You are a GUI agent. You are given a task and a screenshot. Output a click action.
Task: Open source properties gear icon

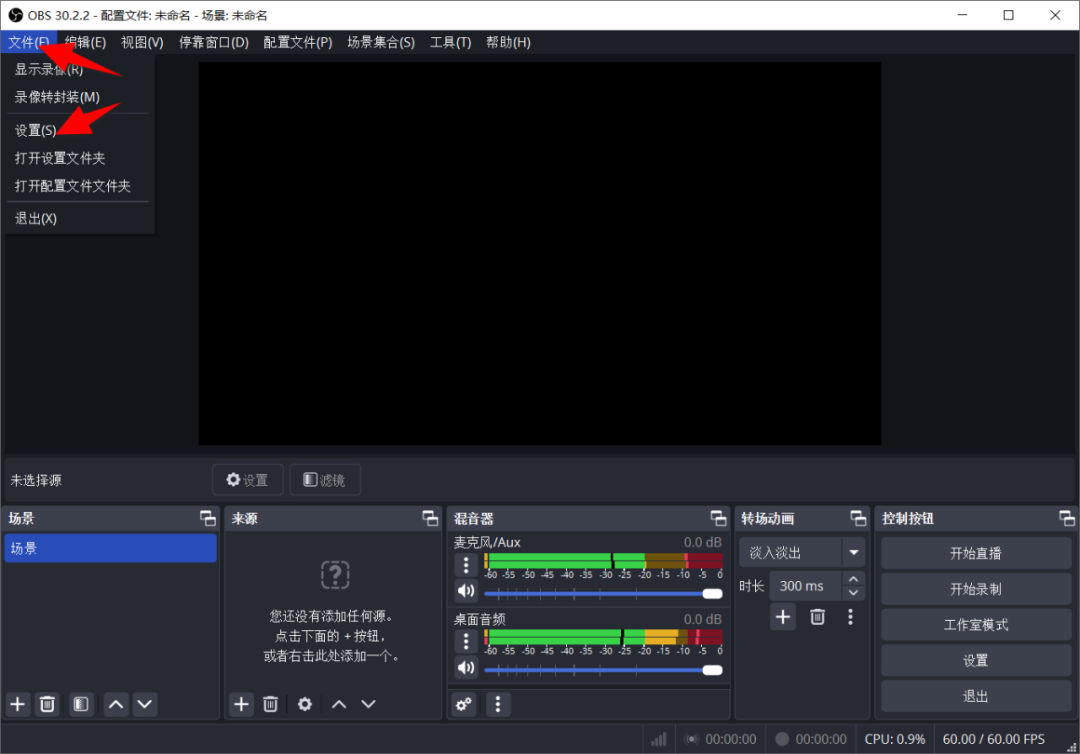[305, 704]
